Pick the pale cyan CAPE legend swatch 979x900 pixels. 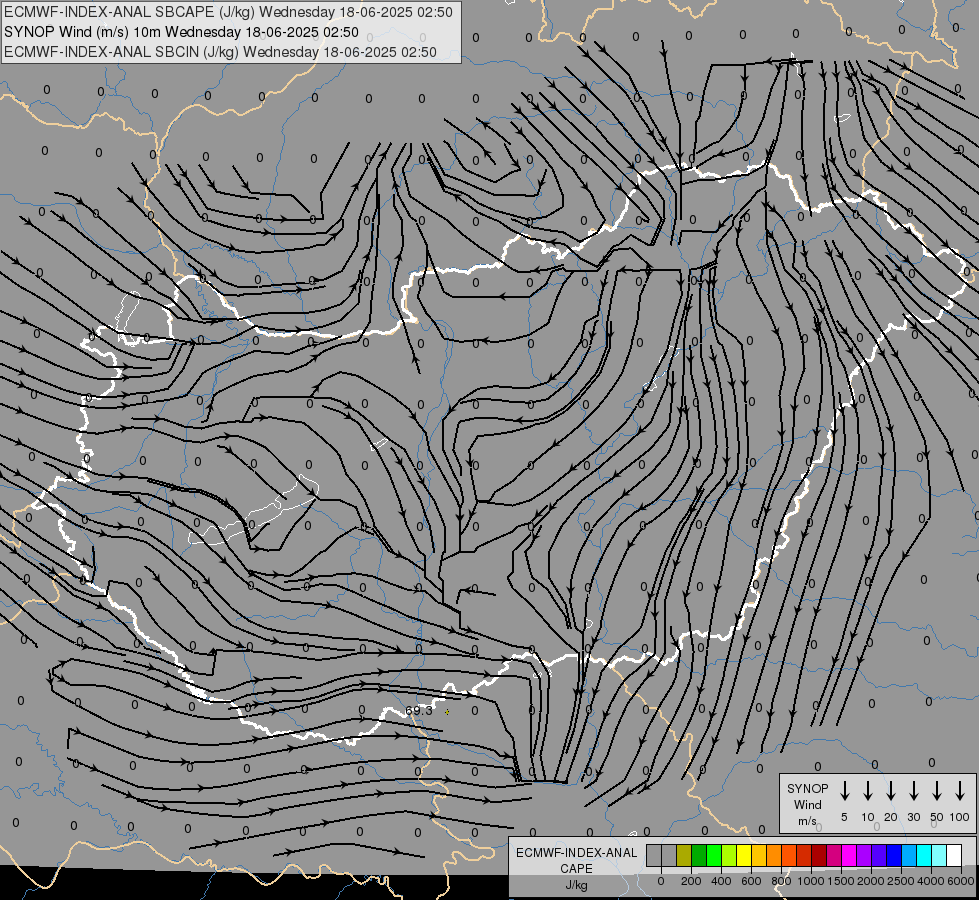[940, 855]
